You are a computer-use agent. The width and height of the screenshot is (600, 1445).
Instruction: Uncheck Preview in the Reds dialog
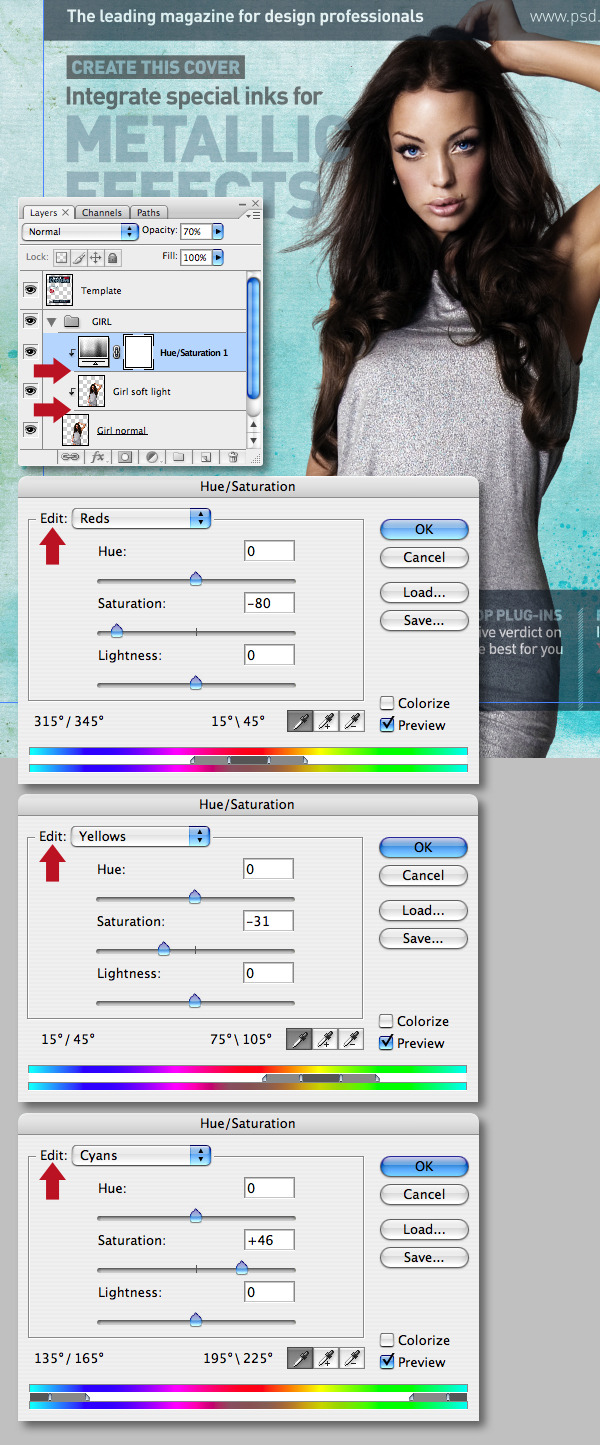[x=387, y=725]
